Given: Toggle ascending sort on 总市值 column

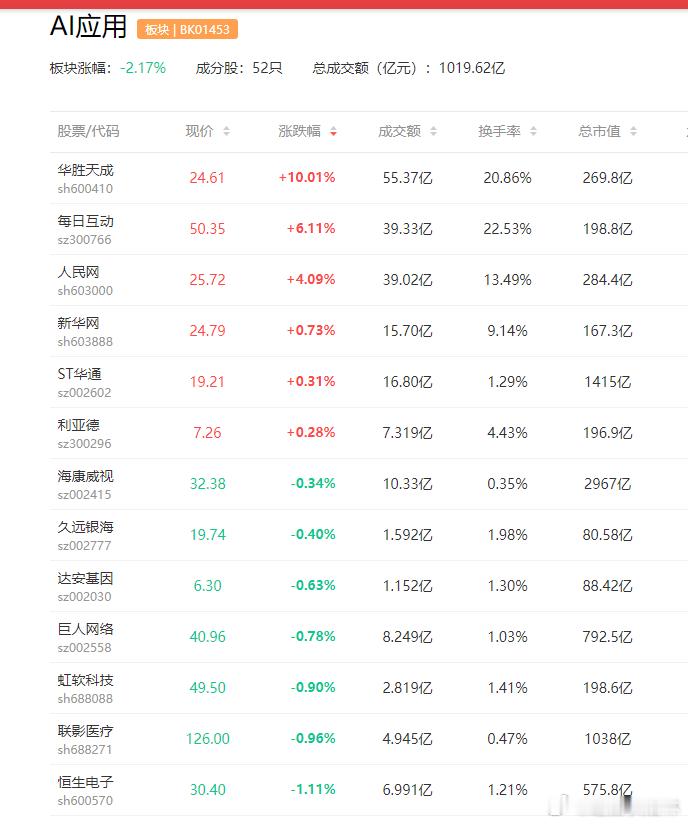Looking at the screenshot, I should coord(634,127).
